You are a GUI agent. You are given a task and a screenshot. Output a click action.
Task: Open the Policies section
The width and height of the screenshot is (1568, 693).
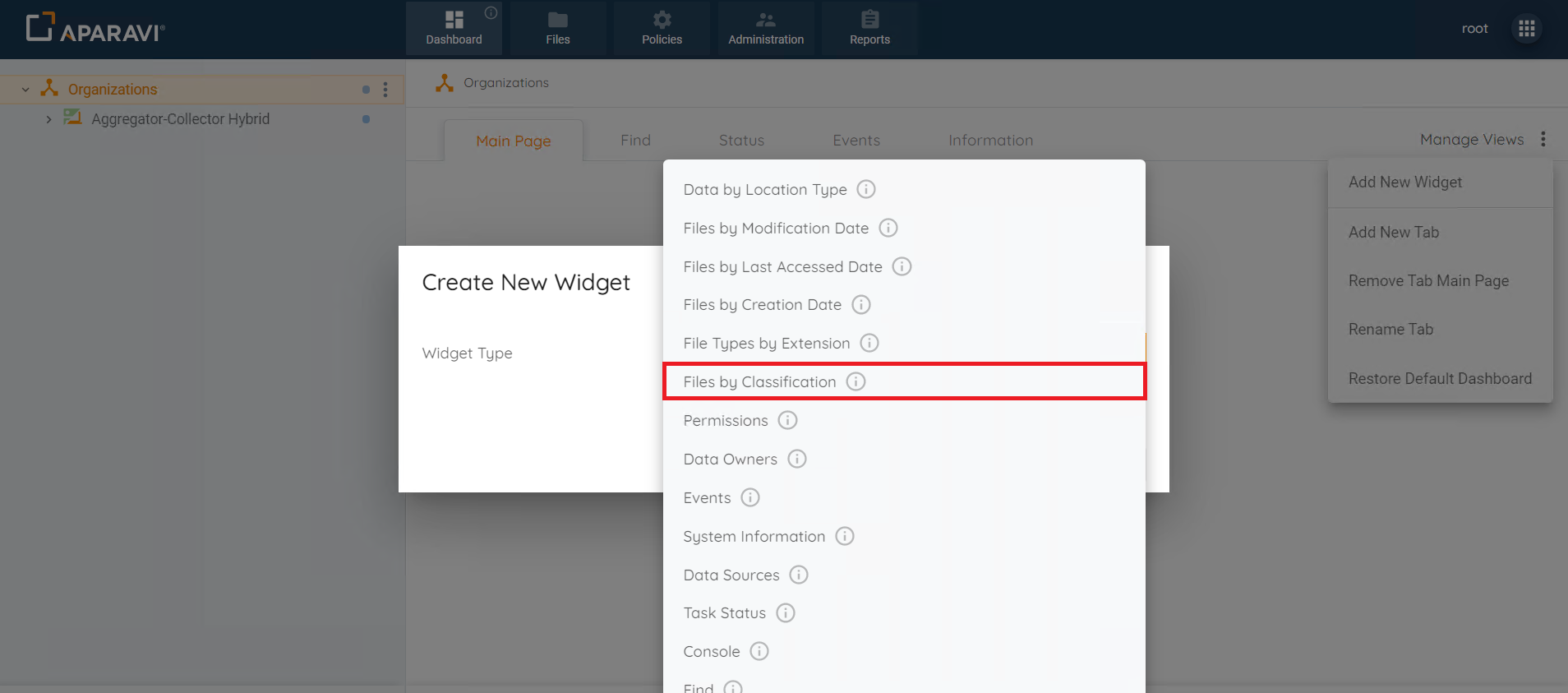coord(662,28)
